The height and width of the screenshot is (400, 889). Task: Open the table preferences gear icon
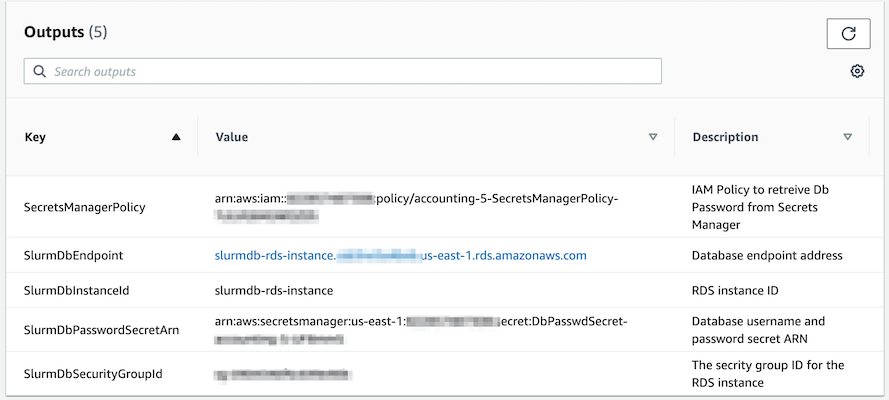(x=857, y=71)
